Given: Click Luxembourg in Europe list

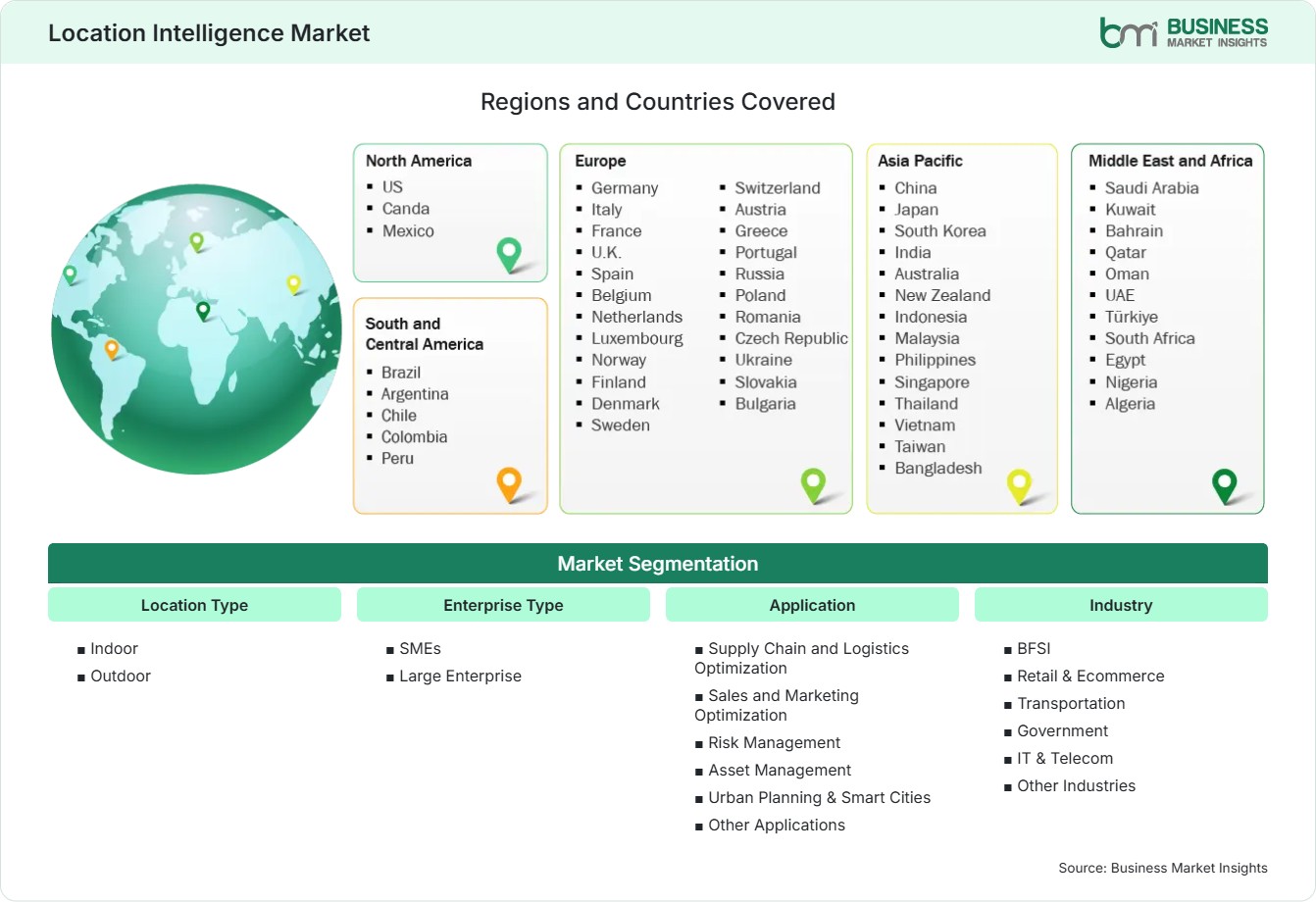Looking at the screenshot, I should click(637, 338).
